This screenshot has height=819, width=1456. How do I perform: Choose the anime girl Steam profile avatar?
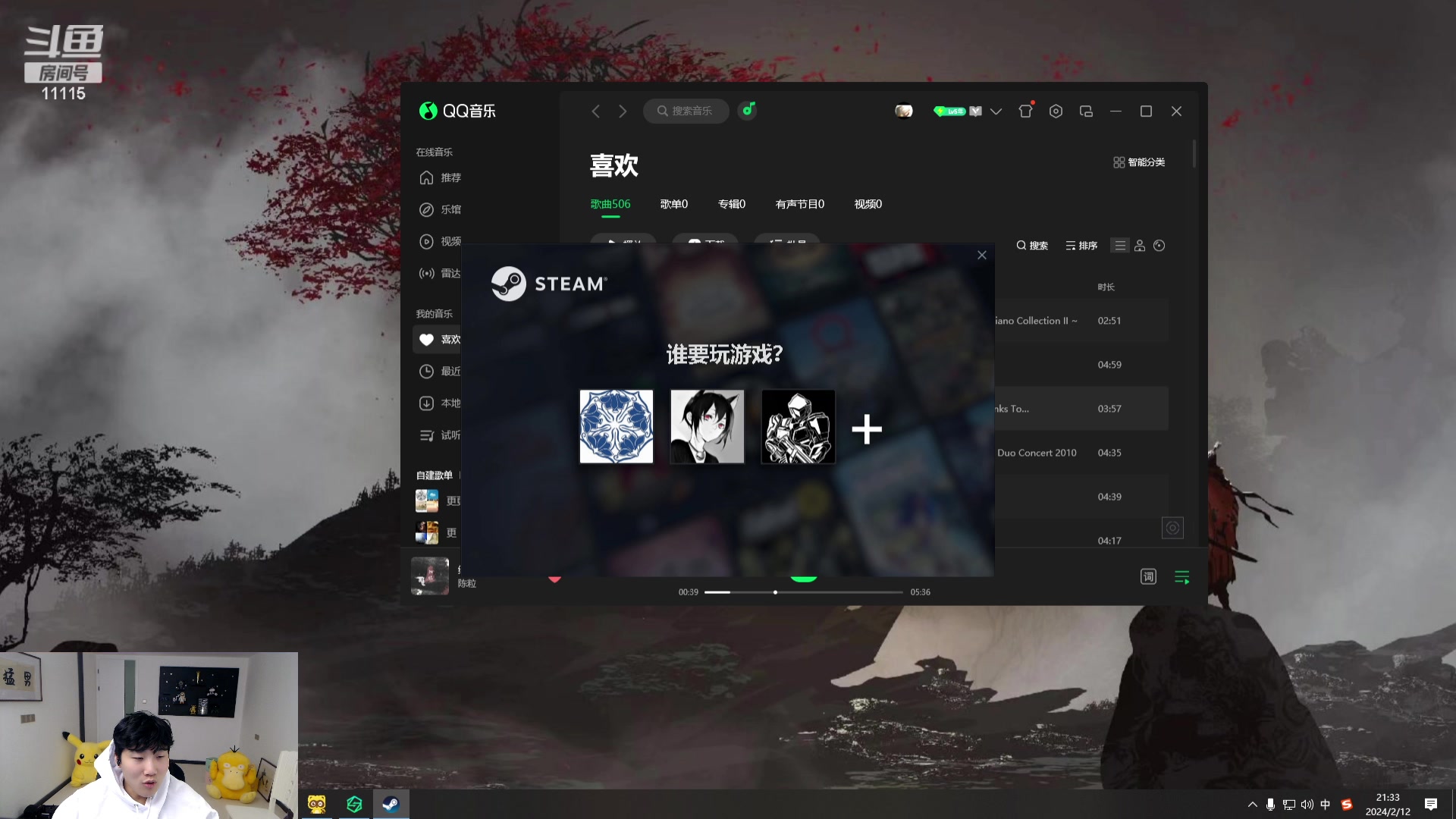coord(707,426)
